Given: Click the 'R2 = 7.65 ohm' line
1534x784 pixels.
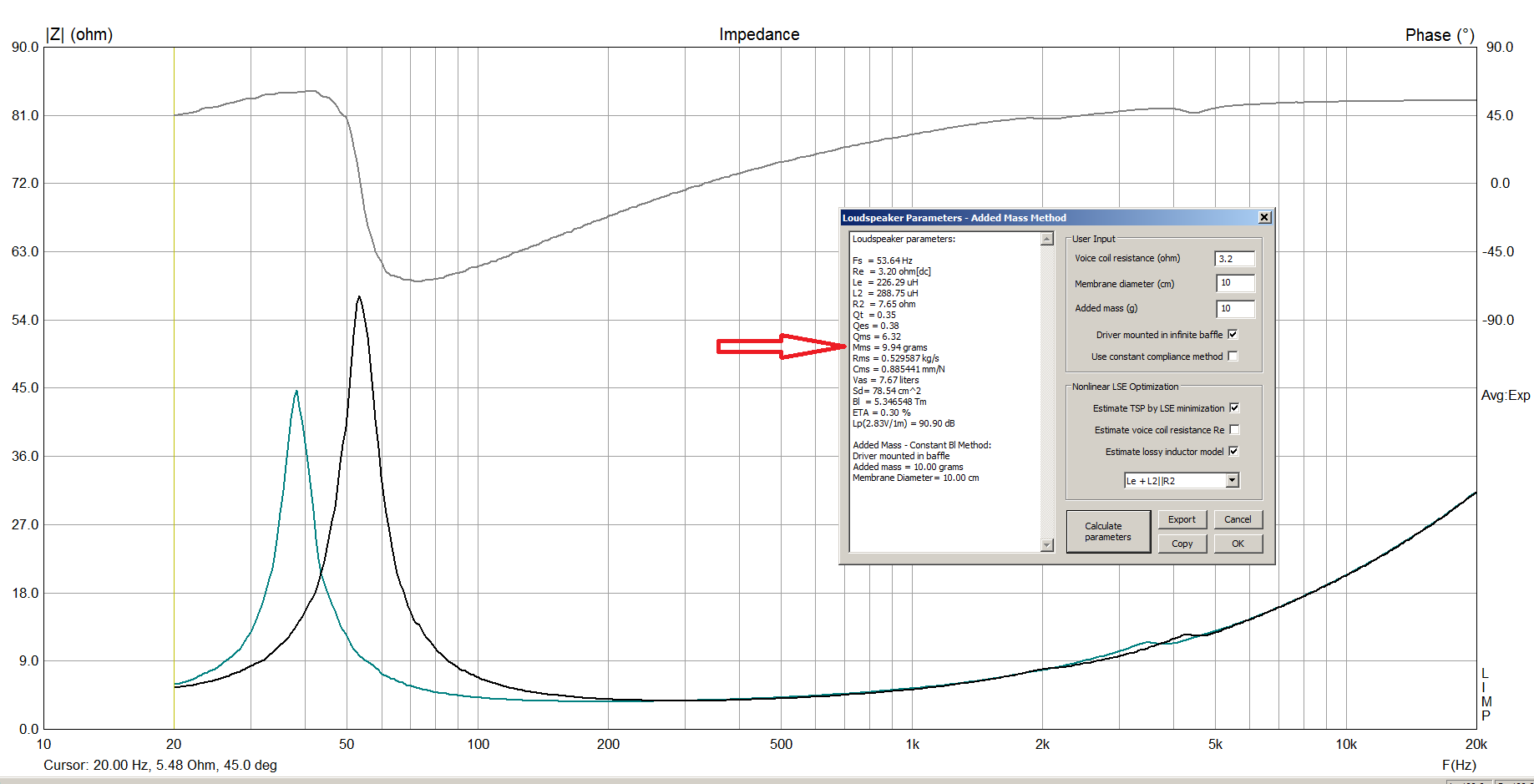Looking at the screenshot, I should point(883,304).
